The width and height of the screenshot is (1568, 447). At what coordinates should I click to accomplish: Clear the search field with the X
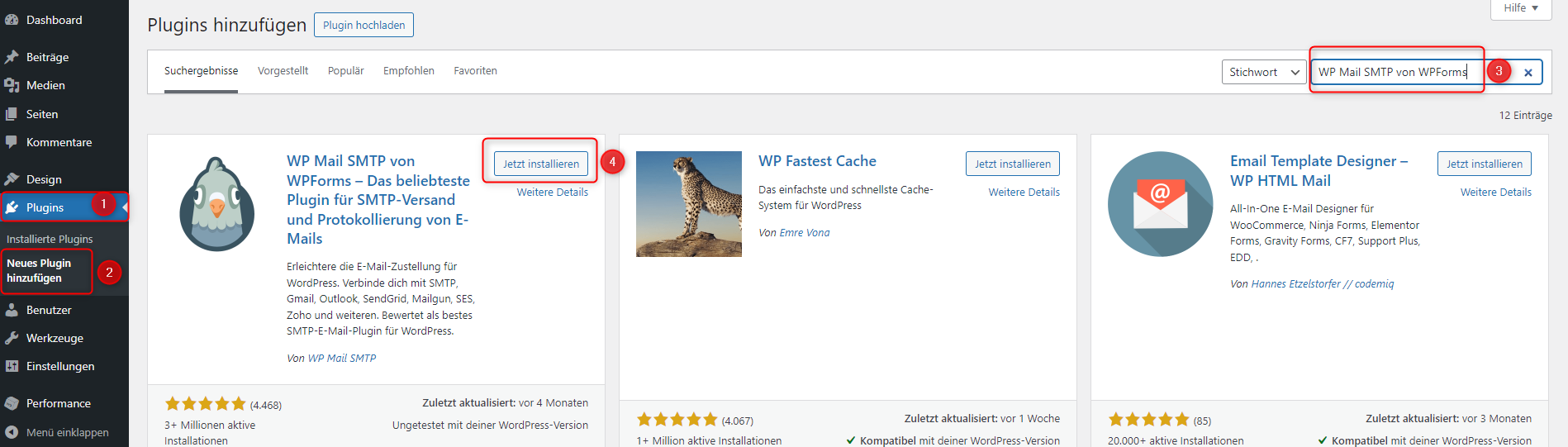(1528, 73)
